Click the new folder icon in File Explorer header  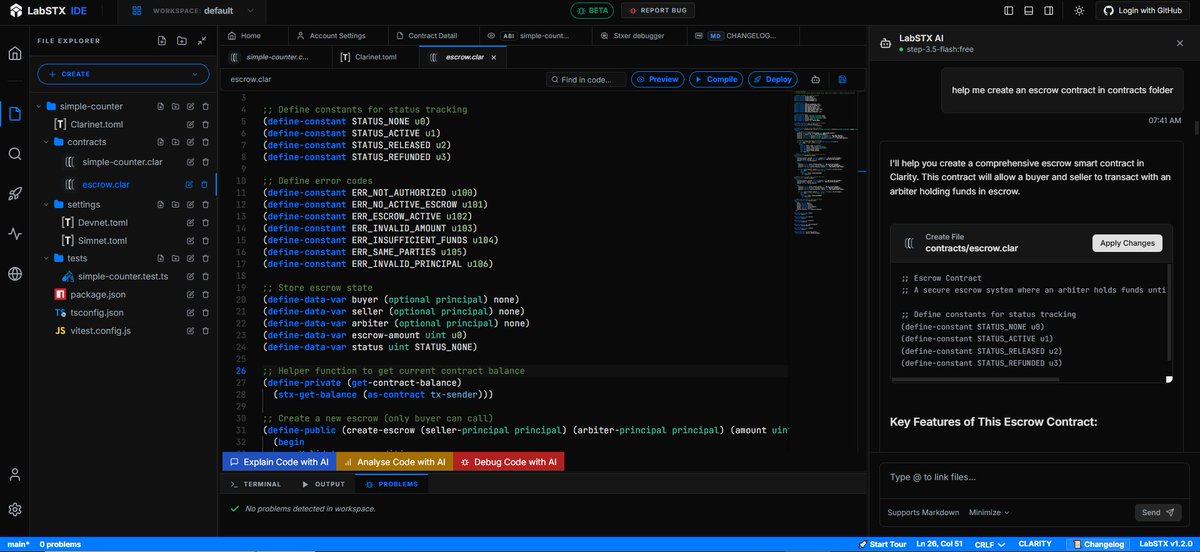(181, 41)
